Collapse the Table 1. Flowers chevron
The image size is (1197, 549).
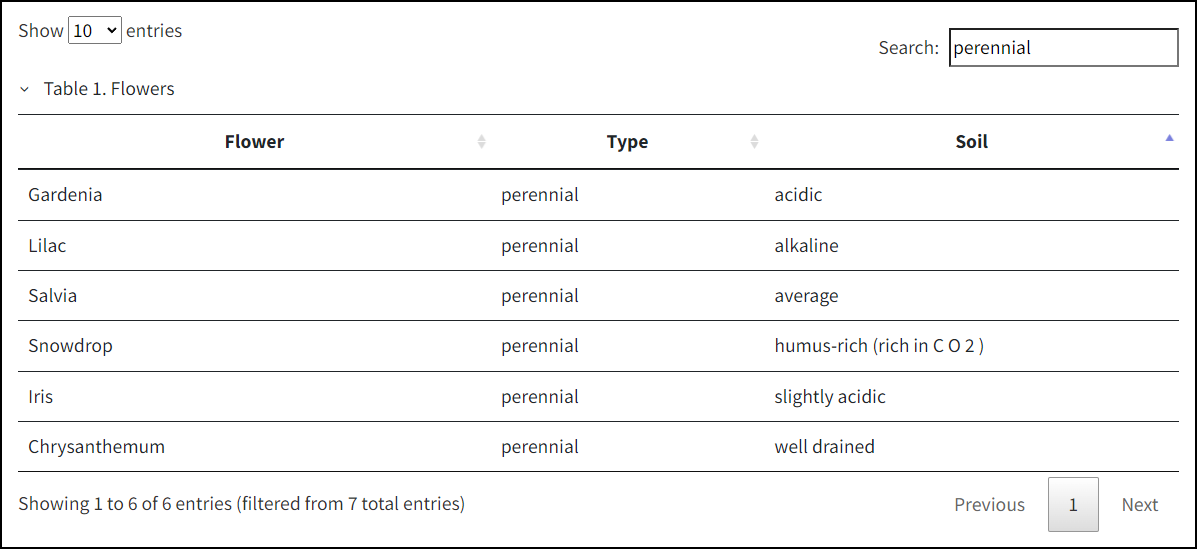coord(24,89)
